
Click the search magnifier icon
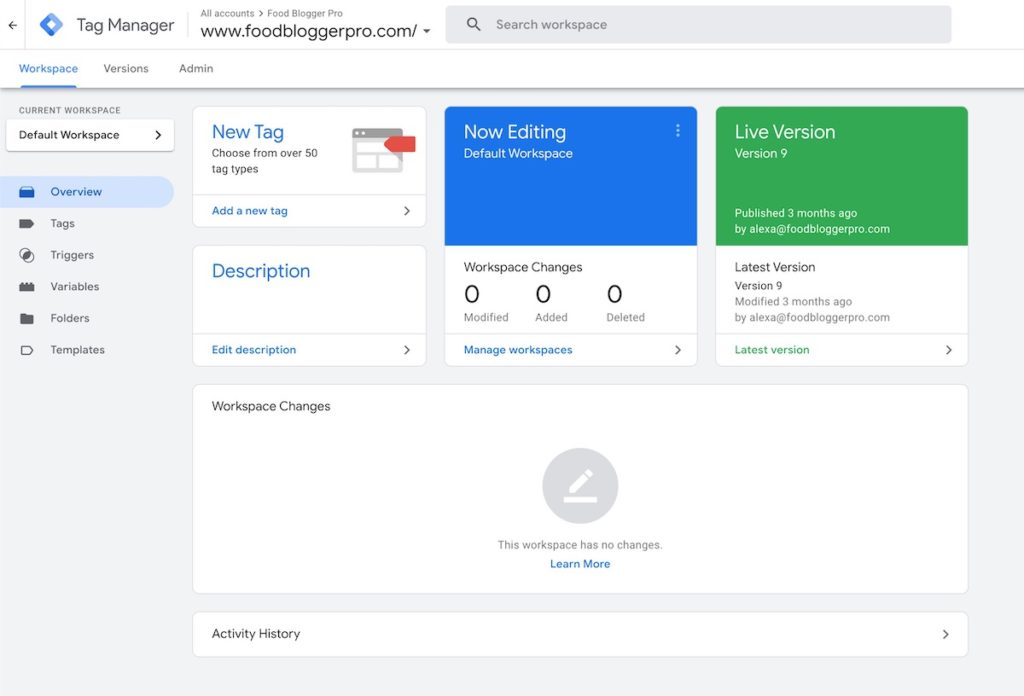[473, 24]
